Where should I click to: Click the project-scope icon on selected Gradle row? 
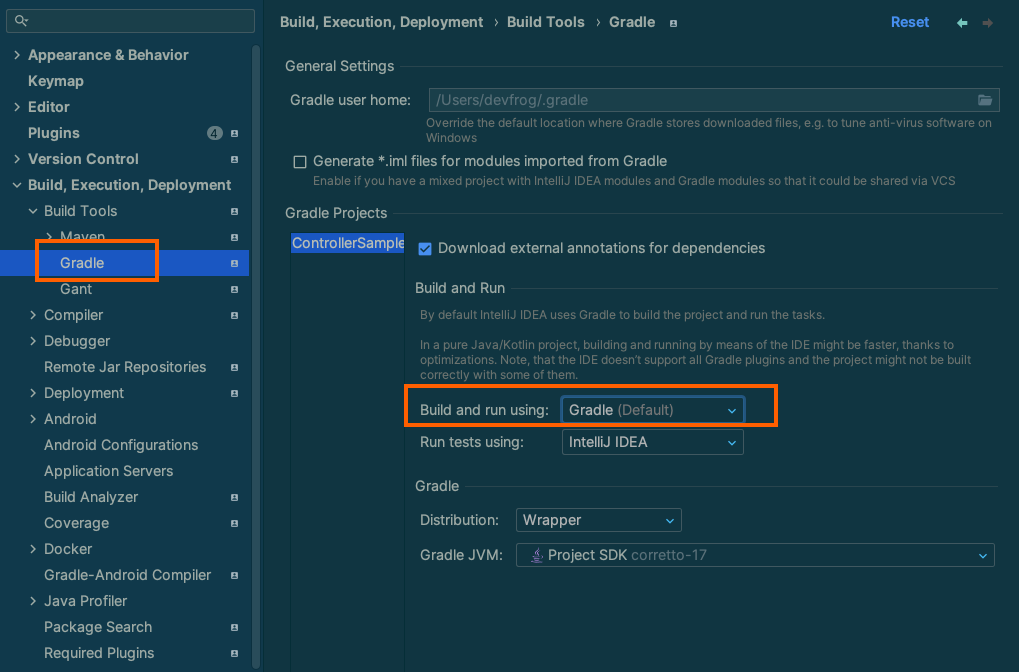pyautogui.click(x=235, y=263)
